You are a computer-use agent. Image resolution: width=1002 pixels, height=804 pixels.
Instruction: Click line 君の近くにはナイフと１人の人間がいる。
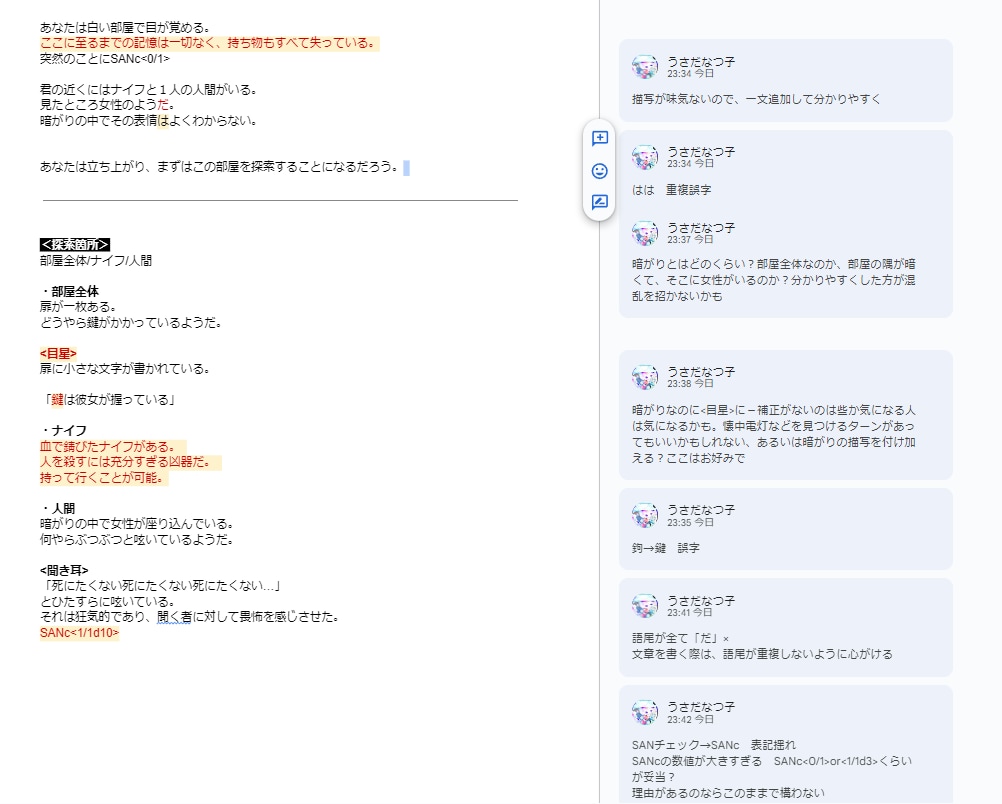[x=149, y=89]
